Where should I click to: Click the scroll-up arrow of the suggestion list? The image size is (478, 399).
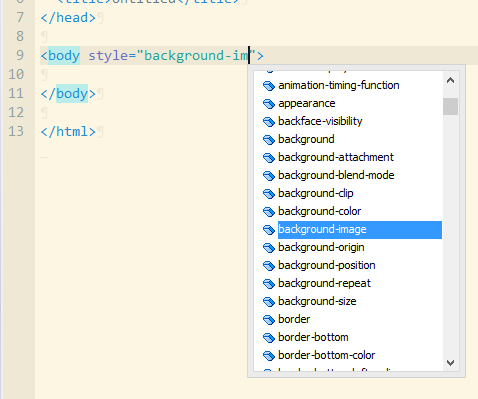pos(451,80)
